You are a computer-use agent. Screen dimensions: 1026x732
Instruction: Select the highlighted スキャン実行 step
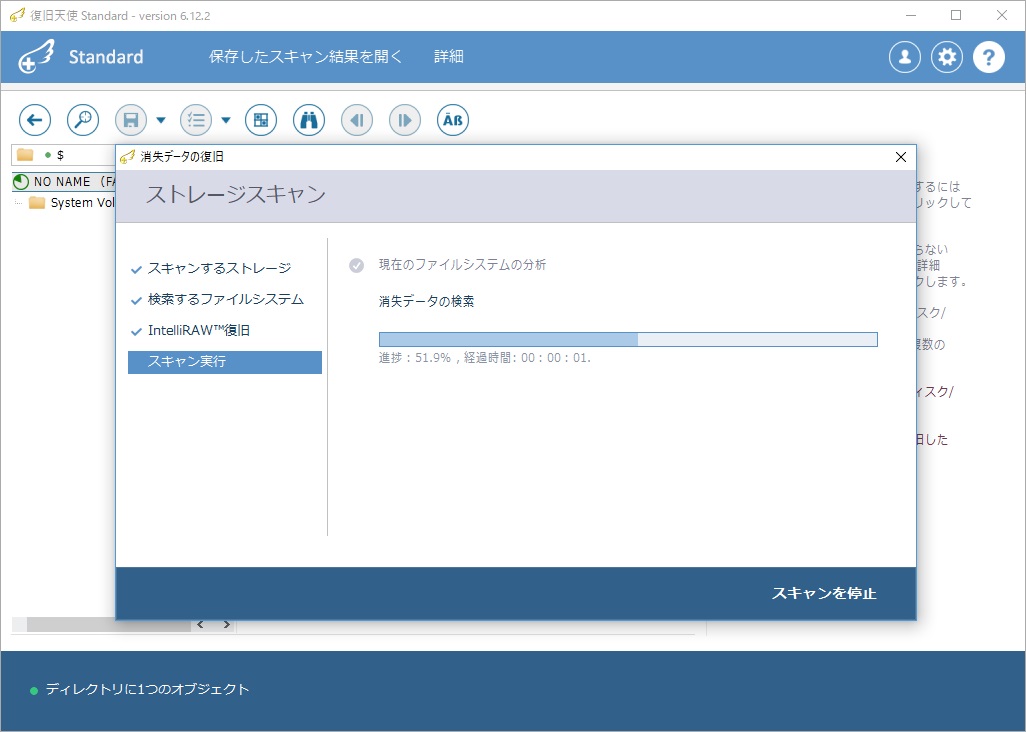click(x=225, y=362)
